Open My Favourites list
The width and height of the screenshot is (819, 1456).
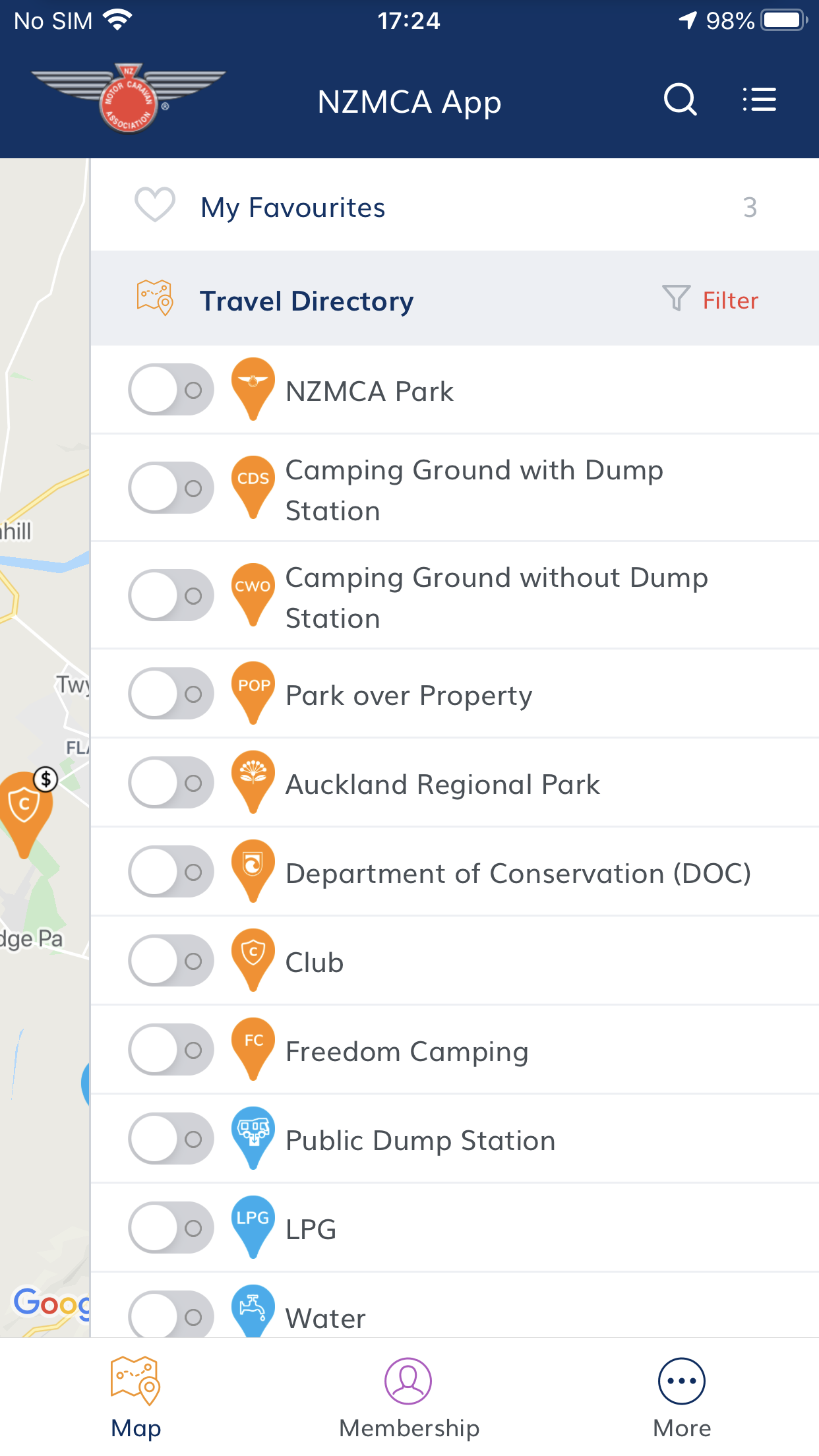(455, 206)
